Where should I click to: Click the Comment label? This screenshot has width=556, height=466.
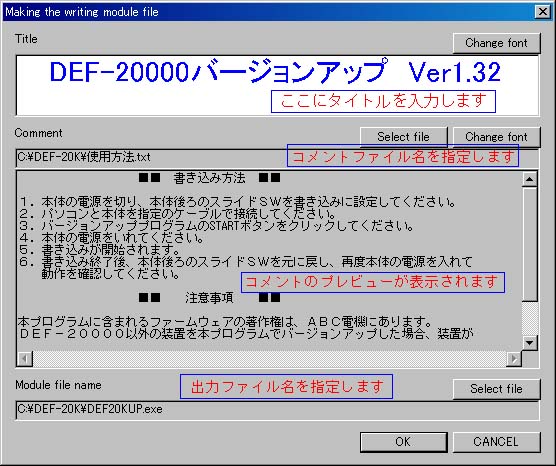pos(38,133)
